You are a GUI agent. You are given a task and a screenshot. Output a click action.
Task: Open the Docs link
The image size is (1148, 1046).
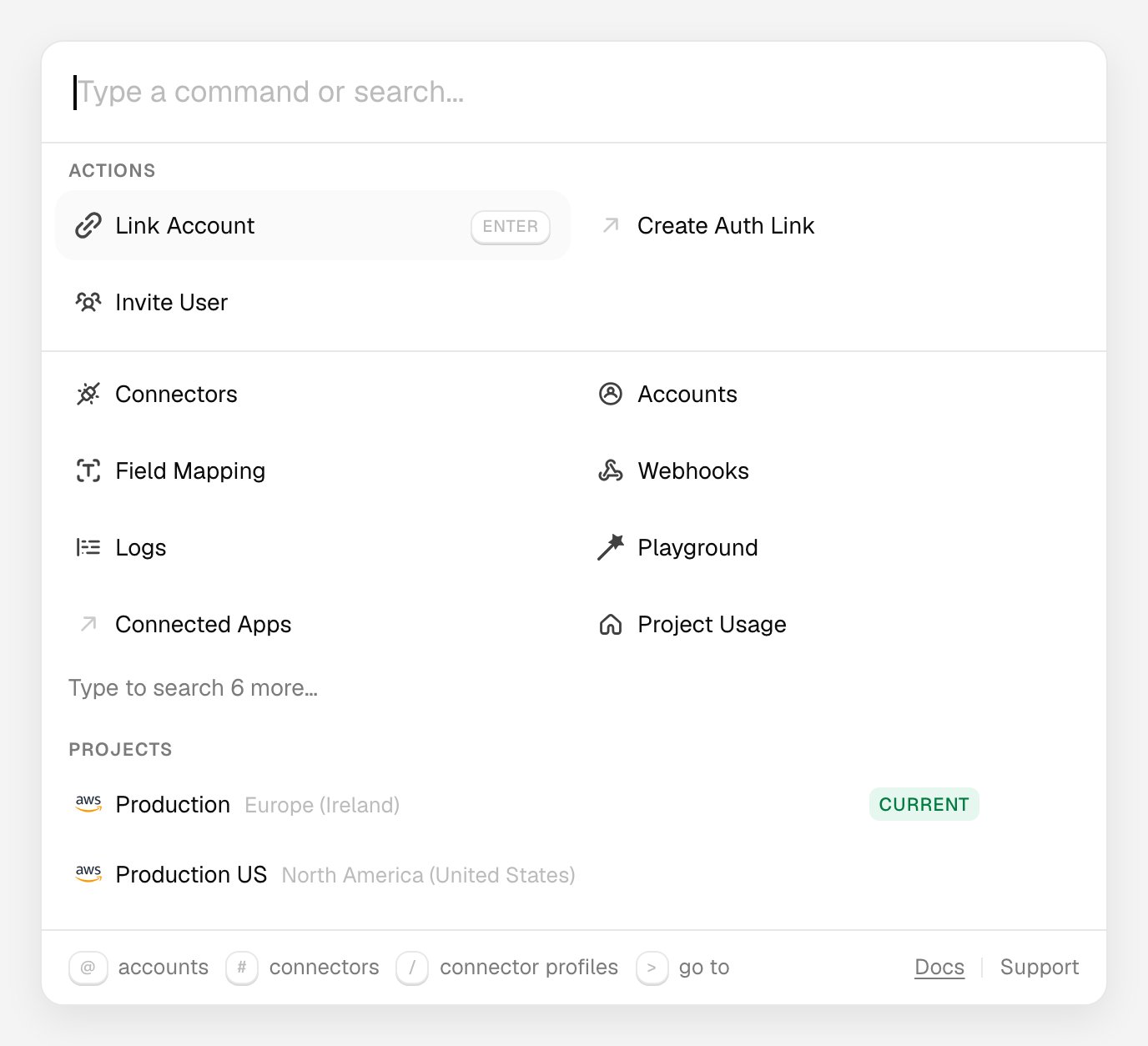coord(939,967)
